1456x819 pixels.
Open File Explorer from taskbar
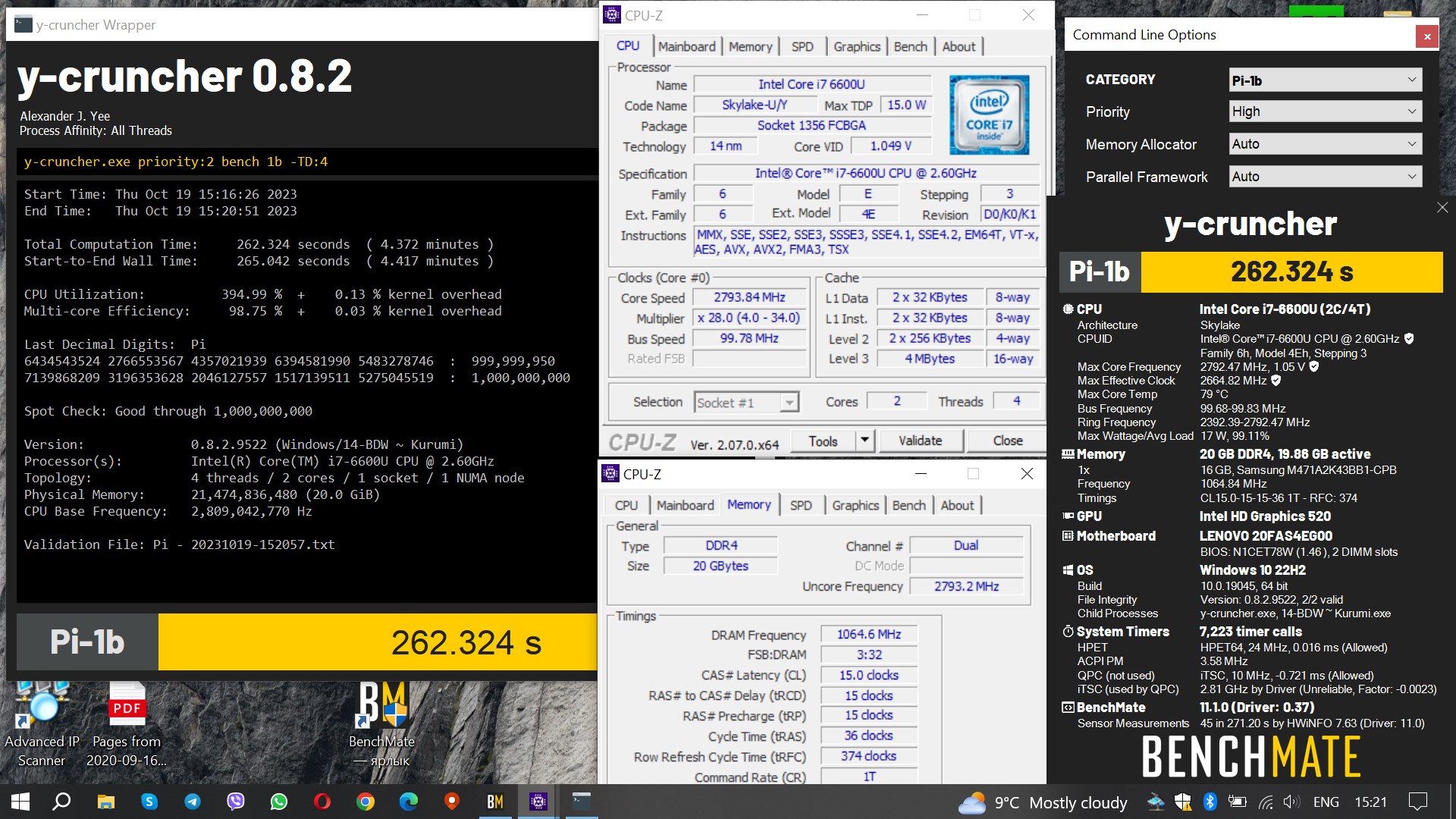click(105, 802)
